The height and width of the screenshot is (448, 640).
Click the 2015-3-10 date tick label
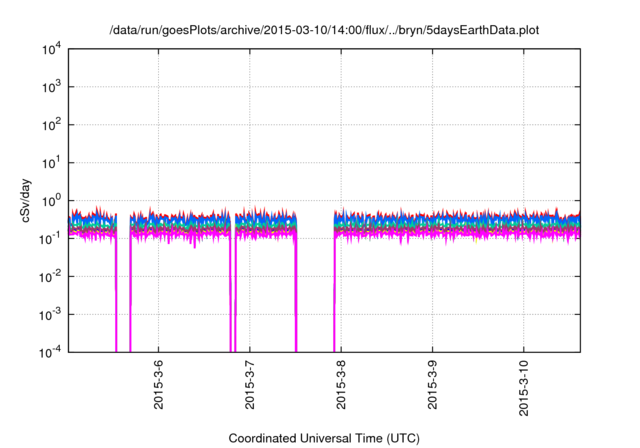524,388
